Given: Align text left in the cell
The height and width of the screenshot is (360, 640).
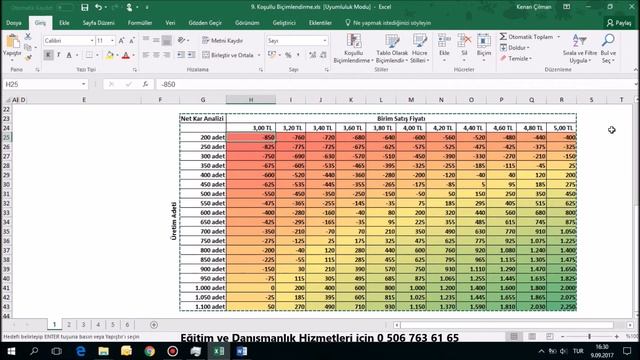Looking at the screenshot, I should click(x=146, y=55).
